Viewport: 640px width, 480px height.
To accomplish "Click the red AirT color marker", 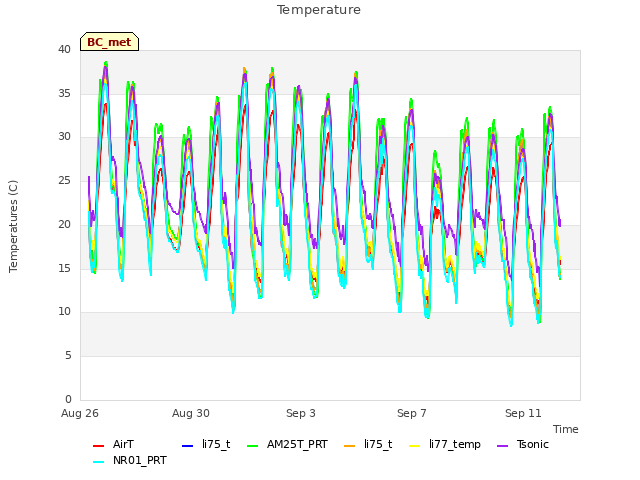I will point(98,446).
